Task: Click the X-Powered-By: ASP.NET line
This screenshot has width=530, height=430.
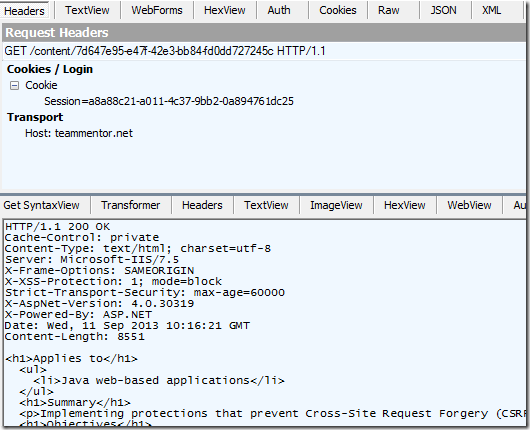Action: click(78, 314)
